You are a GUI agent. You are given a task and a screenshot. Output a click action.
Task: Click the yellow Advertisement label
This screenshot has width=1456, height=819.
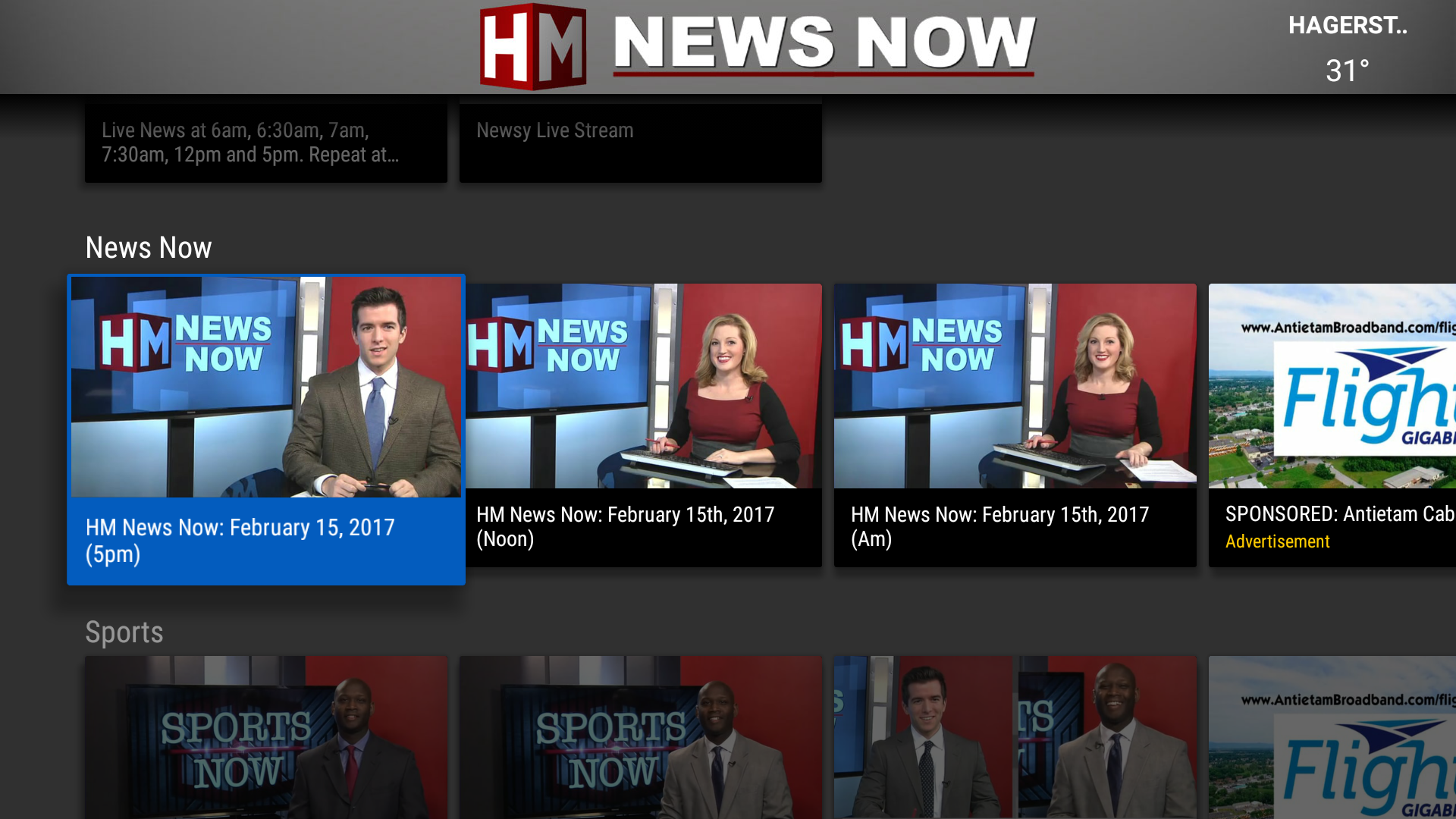click(1277, 541)
